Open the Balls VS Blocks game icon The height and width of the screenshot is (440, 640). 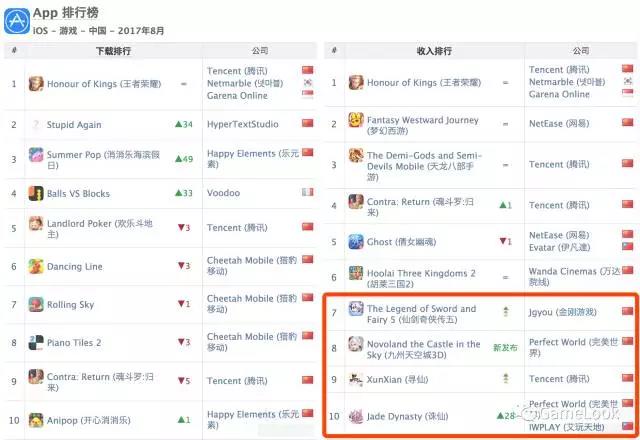[x=36, y=193]
